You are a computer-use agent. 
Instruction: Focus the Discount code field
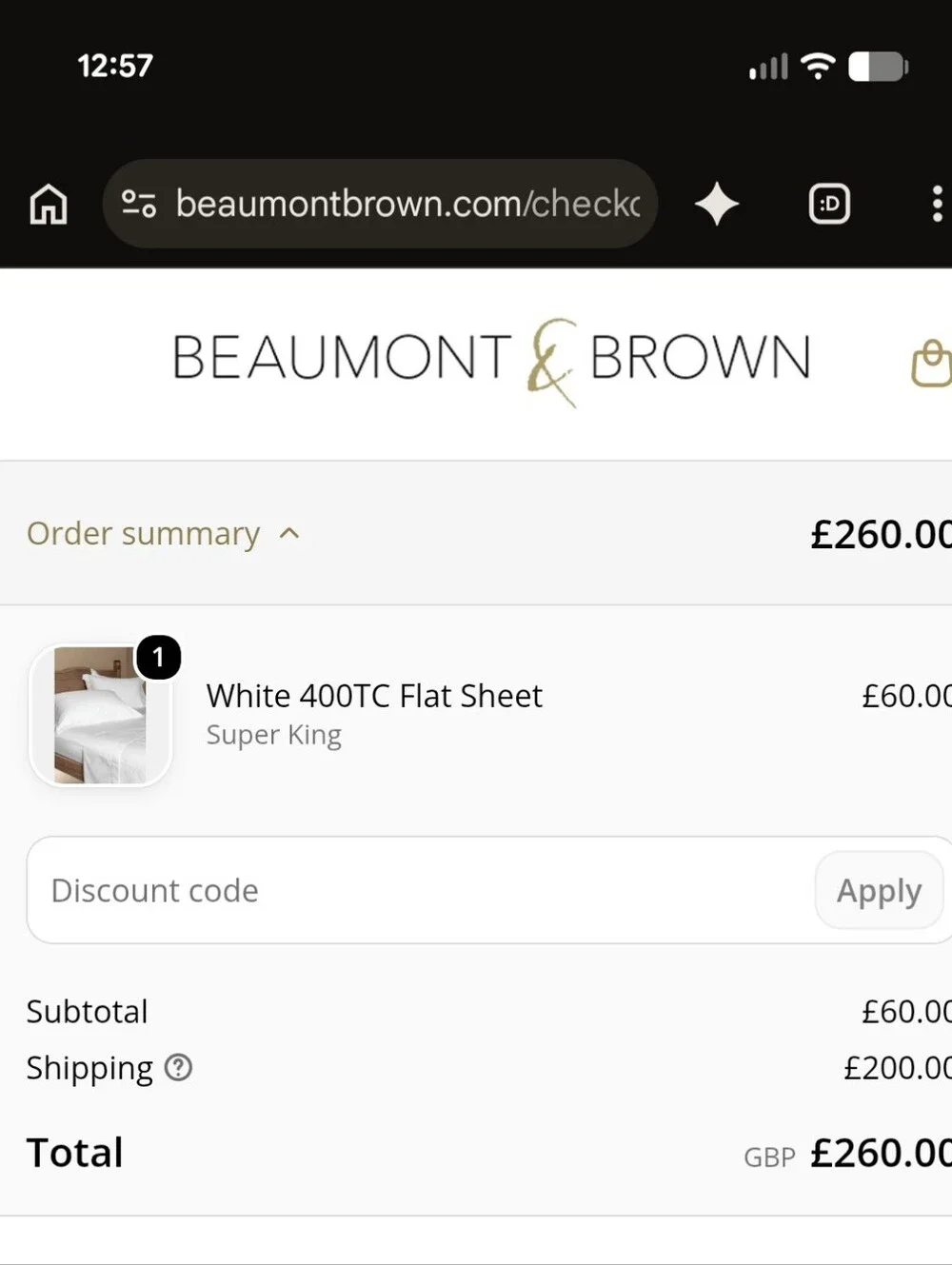click(x=419, y=891)
